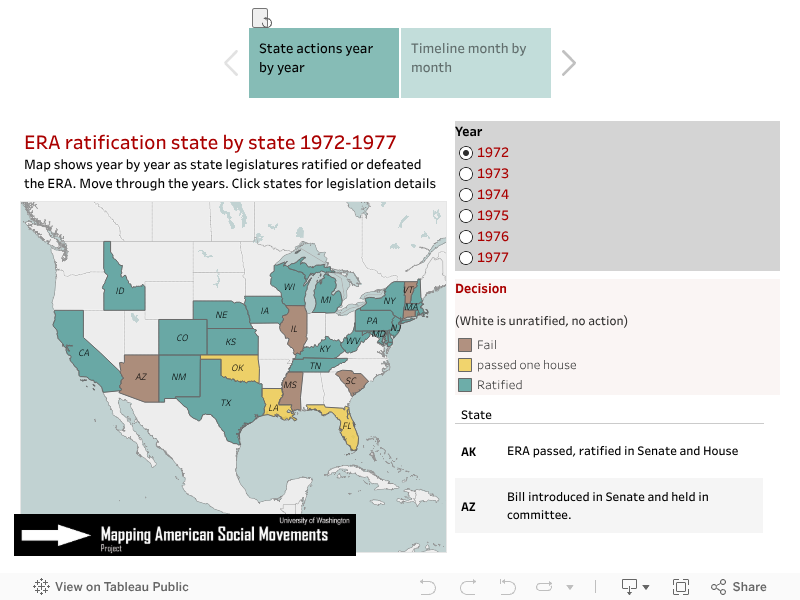The width and height of the screenshot is (800, 600).
Task: Select the 1977 year radio button
Action: pos(465,258)
